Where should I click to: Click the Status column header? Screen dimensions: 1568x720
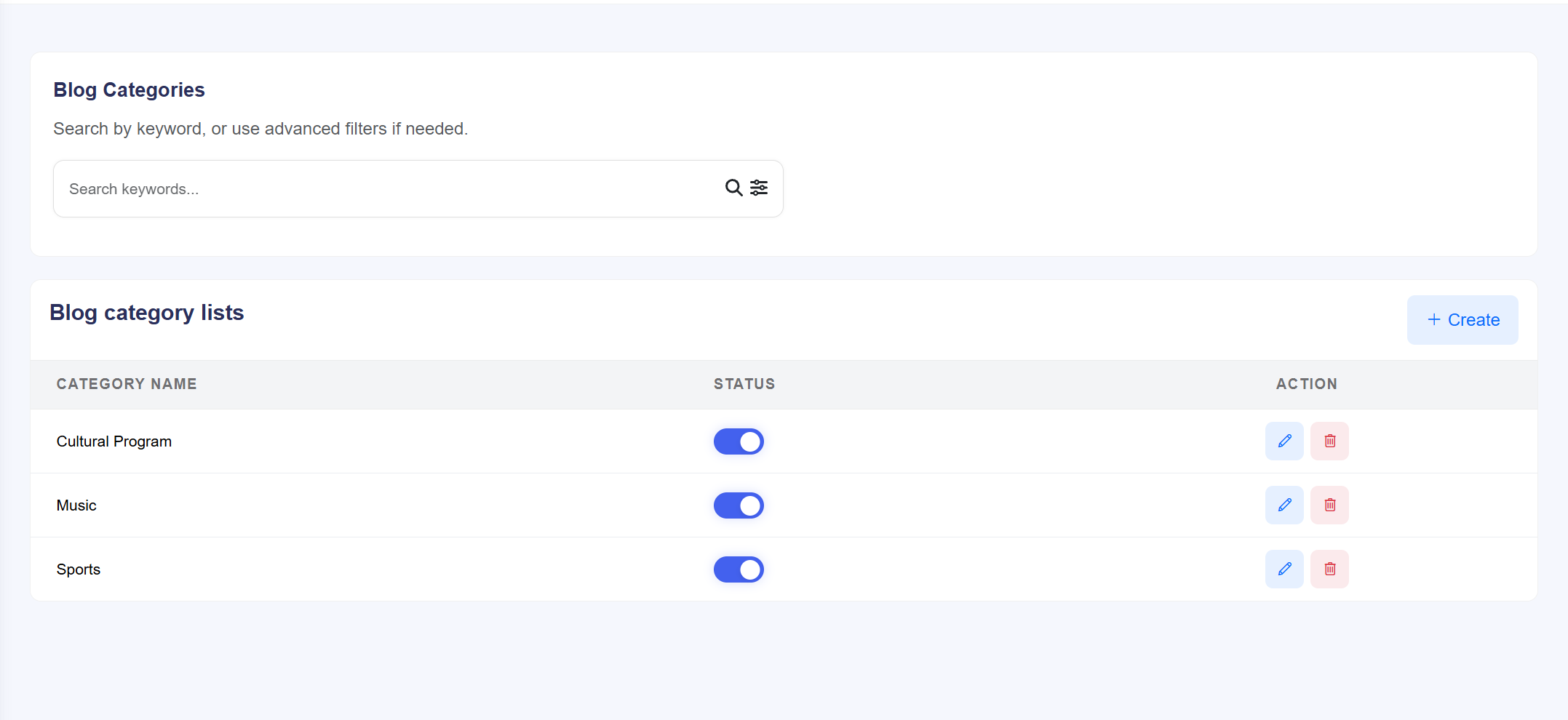[744, 384]
